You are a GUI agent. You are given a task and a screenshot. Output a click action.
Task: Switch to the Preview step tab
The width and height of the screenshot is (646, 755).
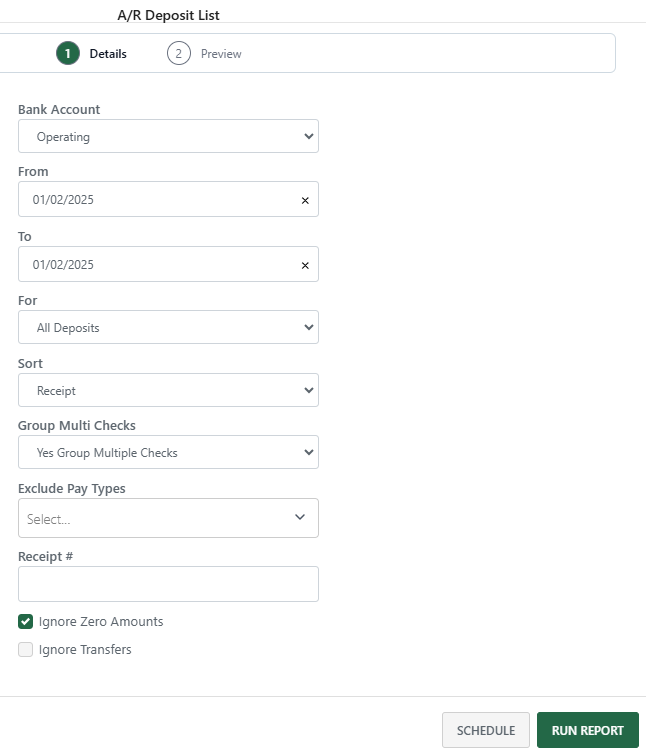pyautogui.click(x=220, y=54)
